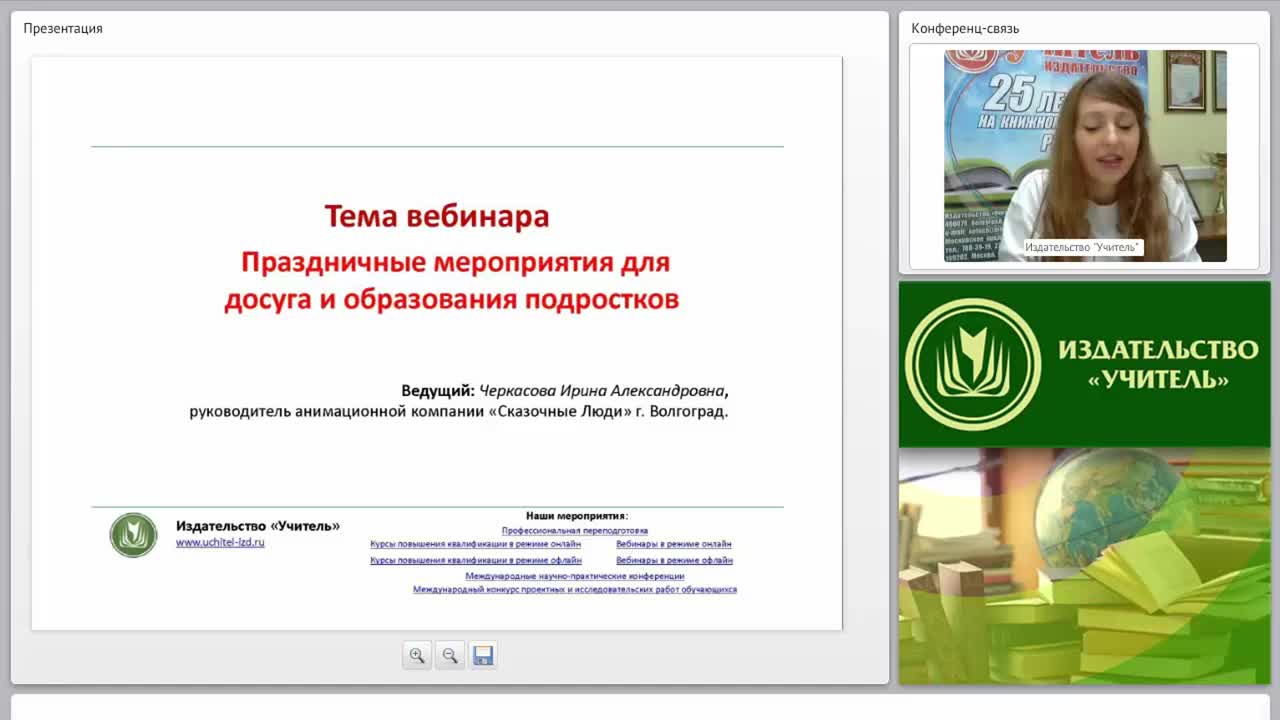
Task: Click the Издательство «Учитель» logo on the slide
Action: (133, 535)
